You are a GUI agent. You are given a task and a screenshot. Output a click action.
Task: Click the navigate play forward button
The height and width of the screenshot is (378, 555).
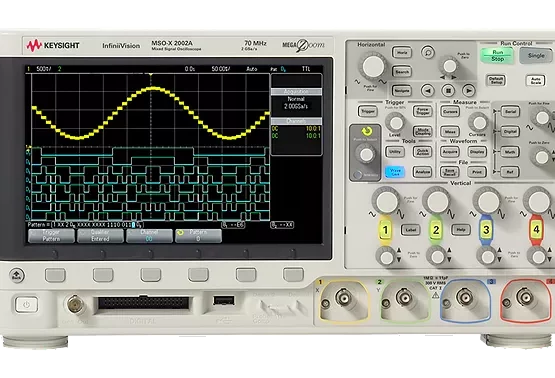(x=469, y=91)
